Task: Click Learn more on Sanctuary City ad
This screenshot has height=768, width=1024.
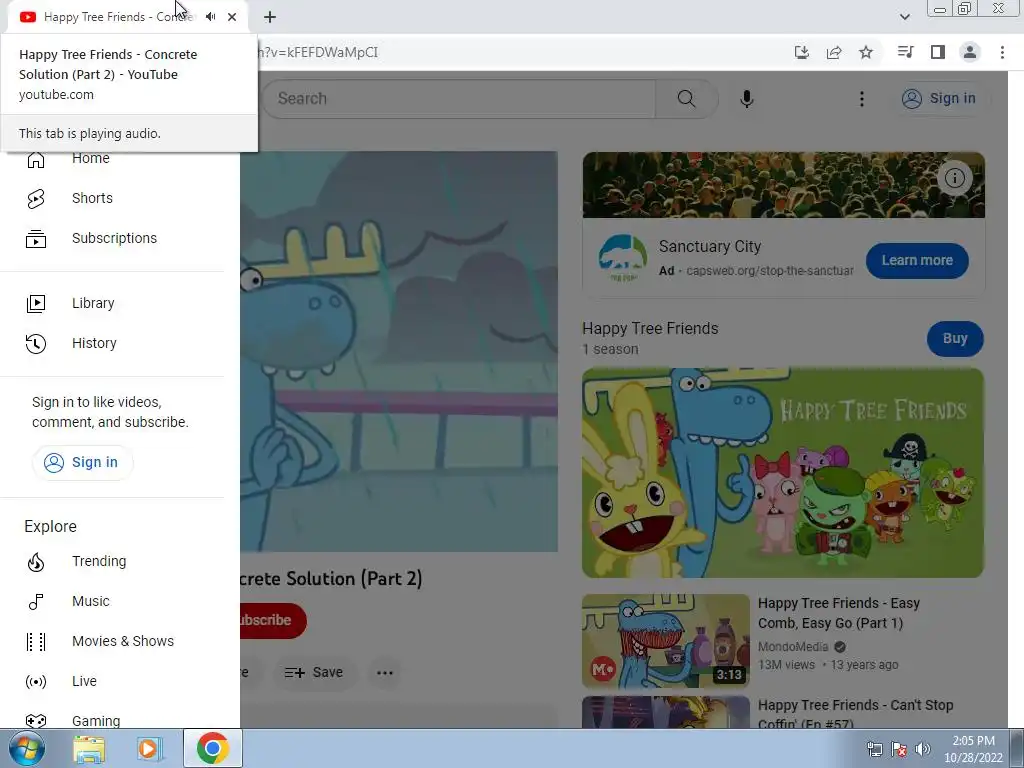Action: coord(917,261)
